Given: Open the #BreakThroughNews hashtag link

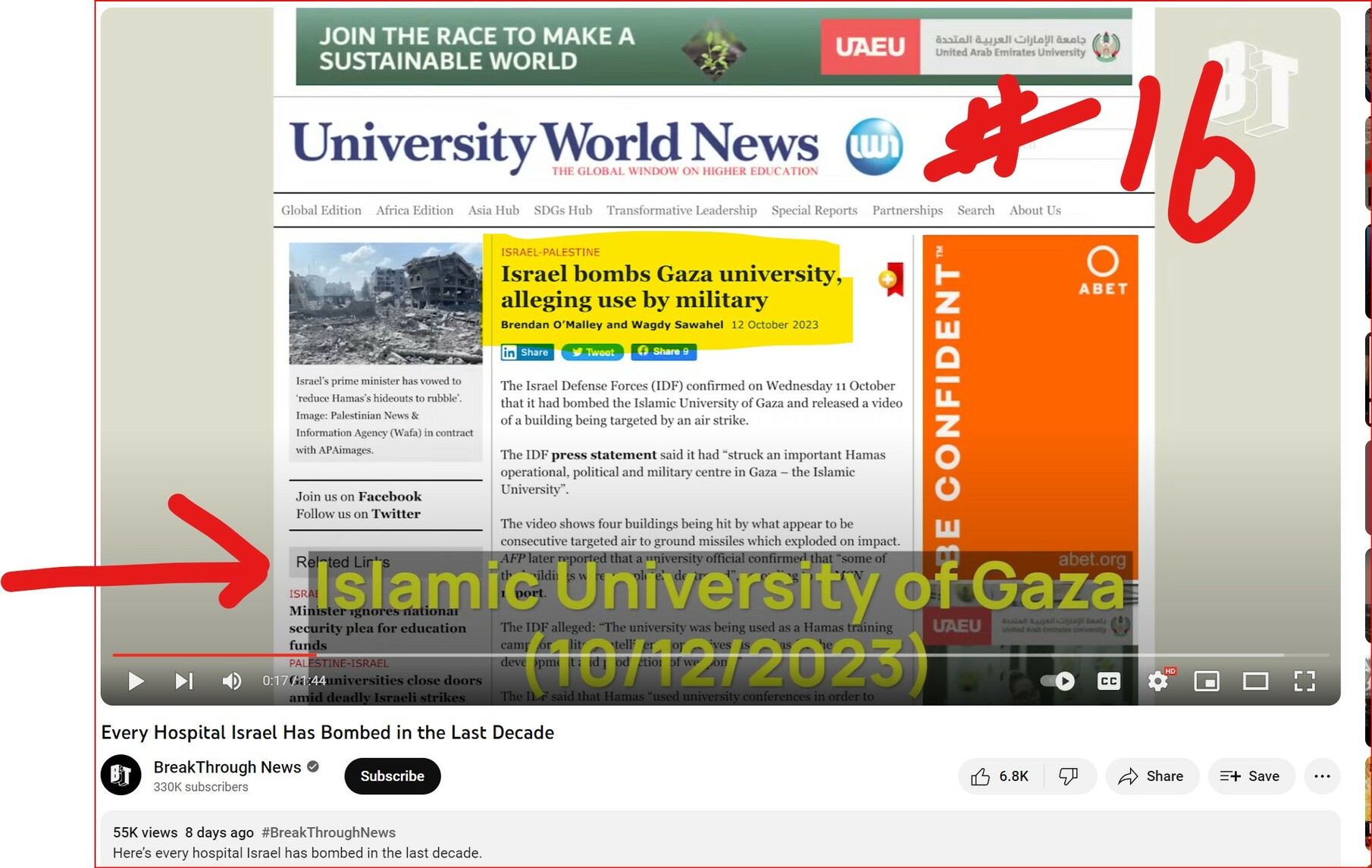Looking at the screenshot, I should point(328,832).
